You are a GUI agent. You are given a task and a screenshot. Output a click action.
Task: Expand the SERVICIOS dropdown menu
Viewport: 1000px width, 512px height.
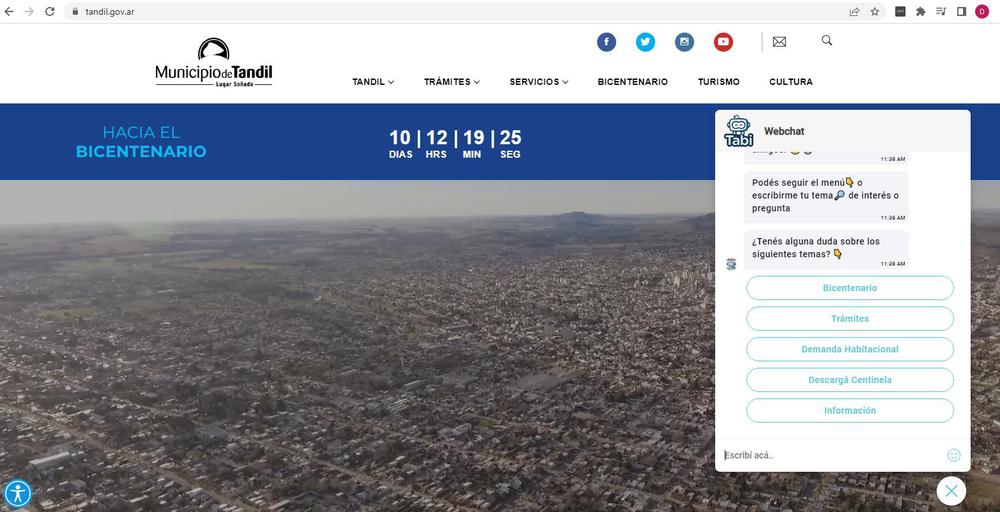[539, 82]
